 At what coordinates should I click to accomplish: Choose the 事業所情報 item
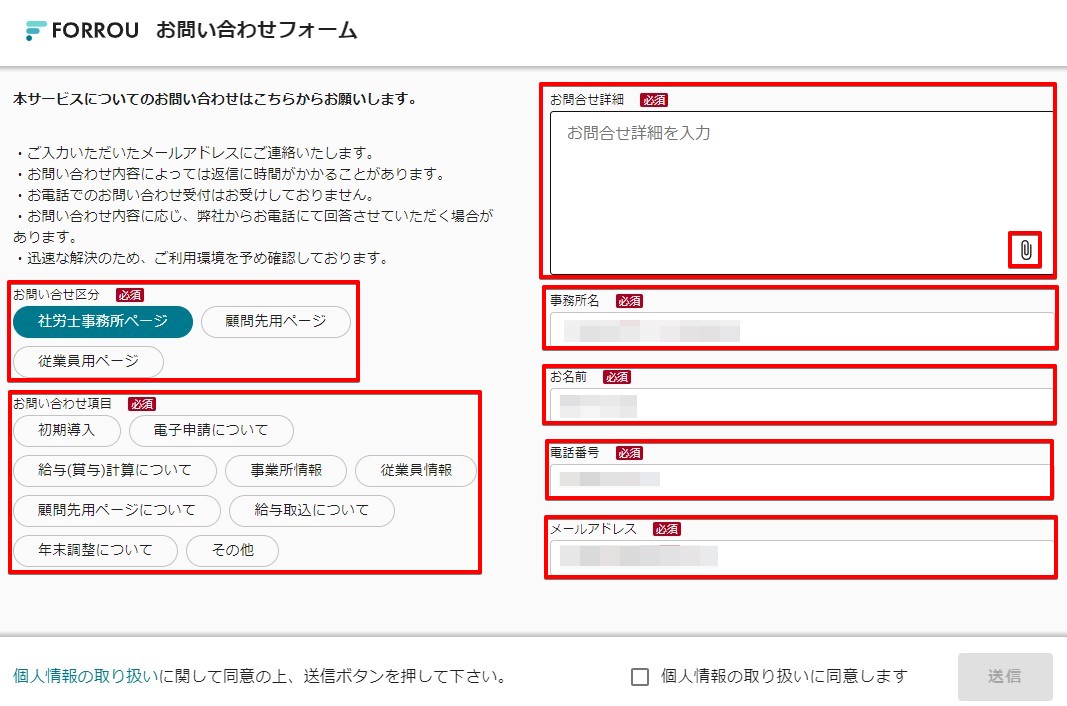[286, 470]
